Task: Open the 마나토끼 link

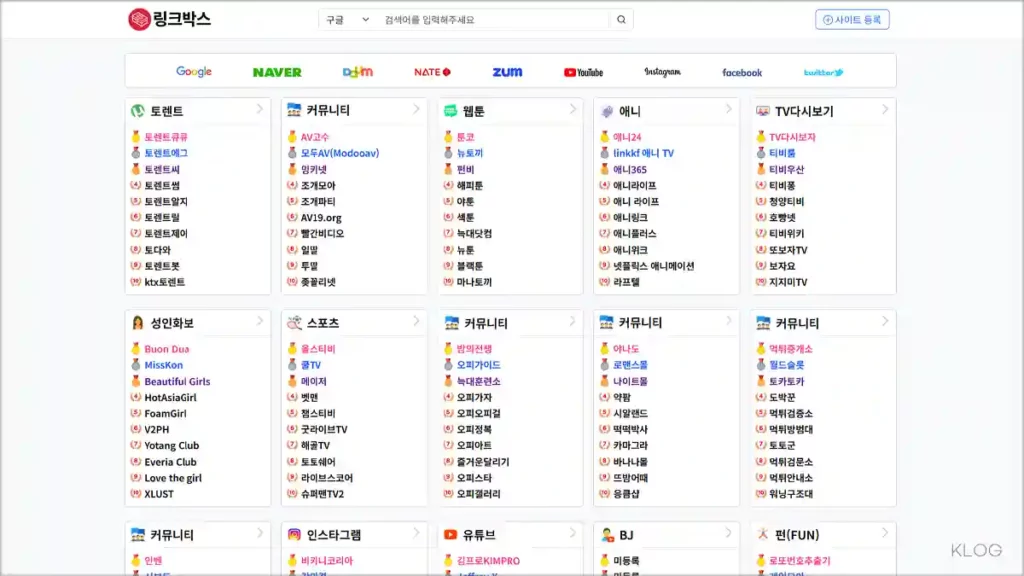Action: click(474, 282)
